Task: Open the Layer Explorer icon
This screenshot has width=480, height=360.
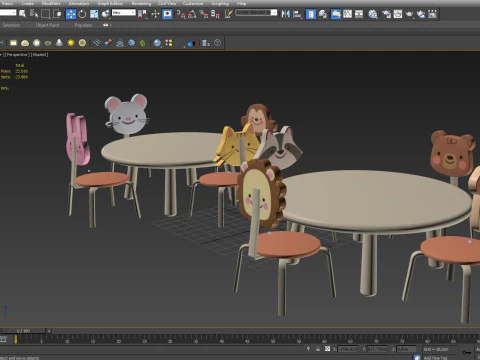Action: [323, 14]
